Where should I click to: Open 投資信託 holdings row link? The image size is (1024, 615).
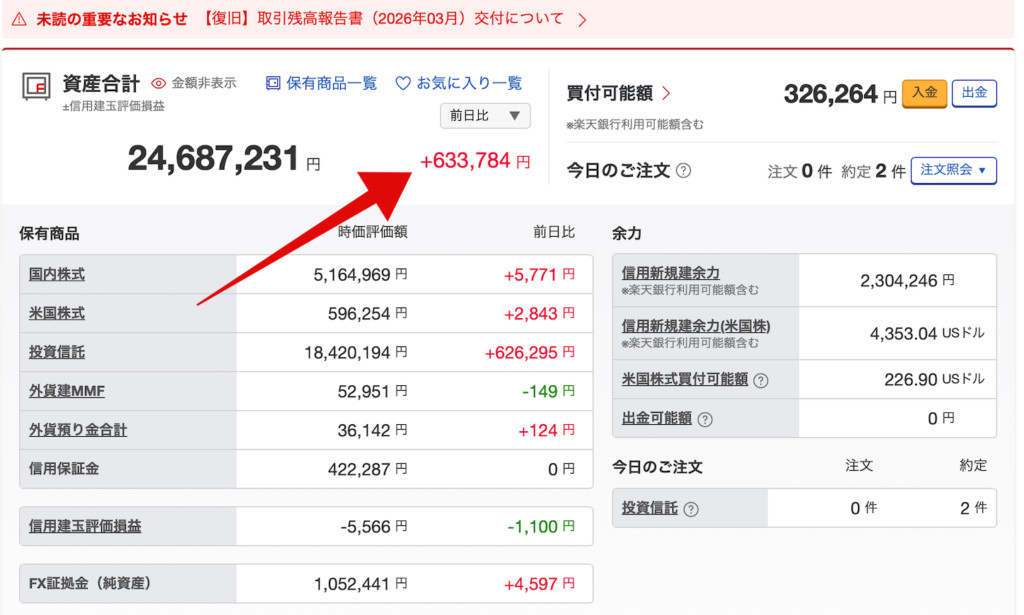click(57, 352)
